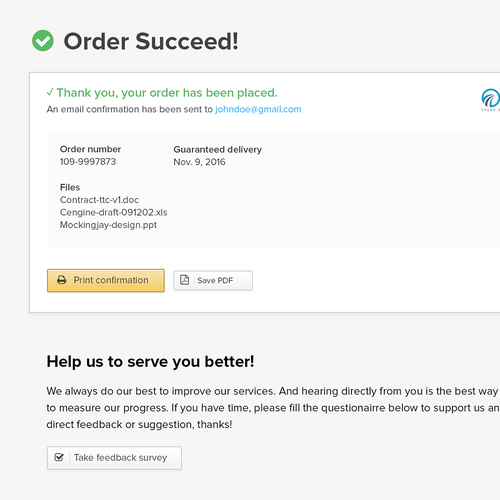Click the checkbox icon on feedback survey button
Screen dimensions: 500x500
coord(59,457)
